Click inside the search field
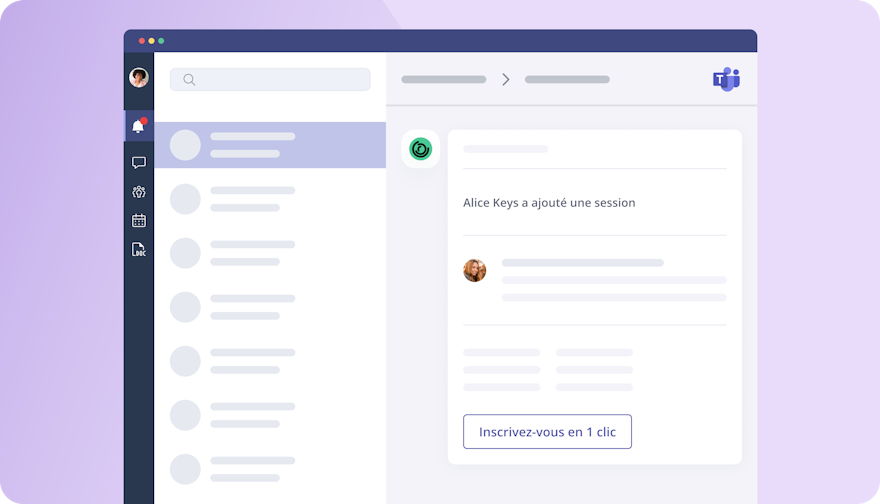 coord(270,80)
